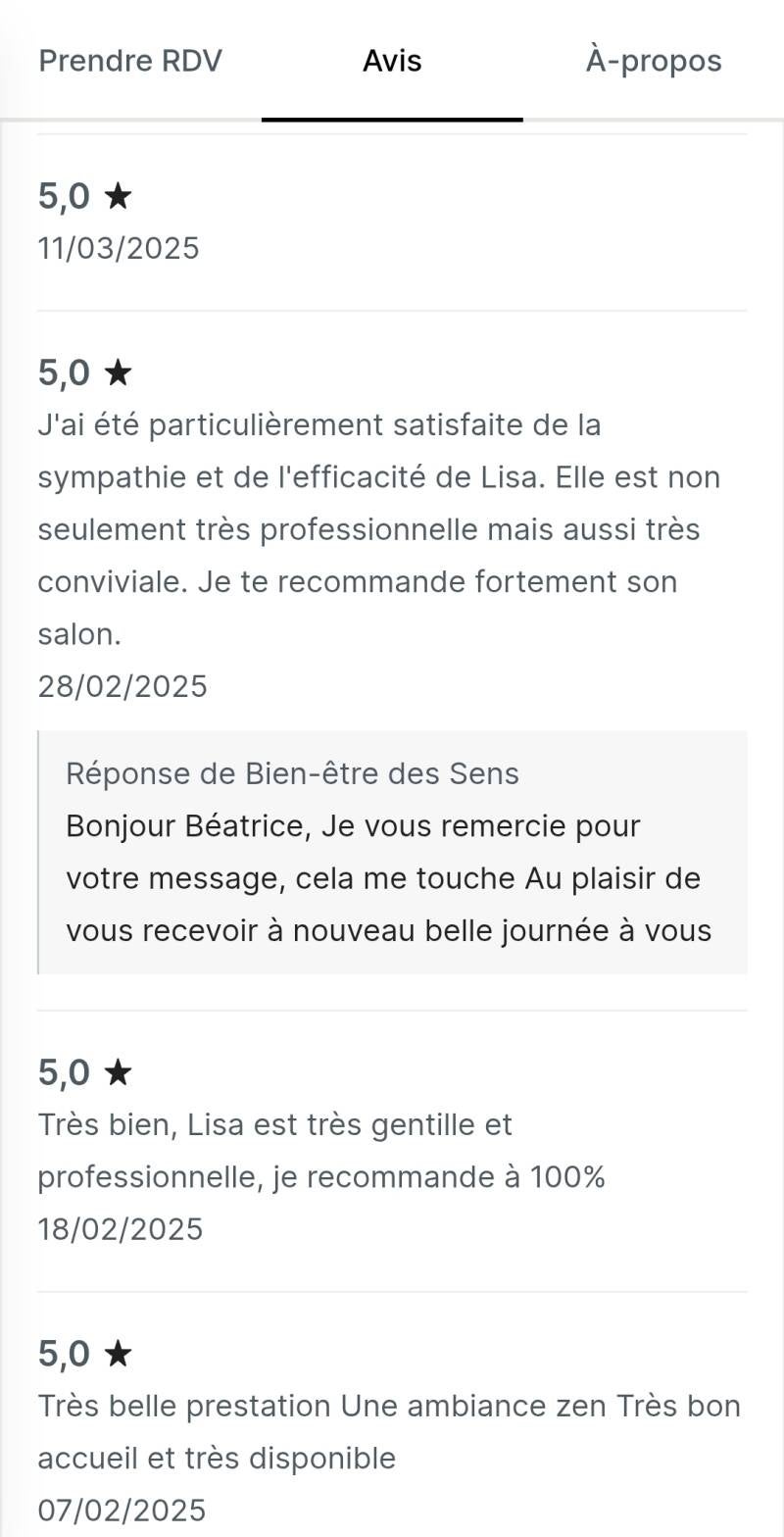The image size is (784, 1537).
Task: Click the star icon above 11/03/2025
Action: point(118,196)
